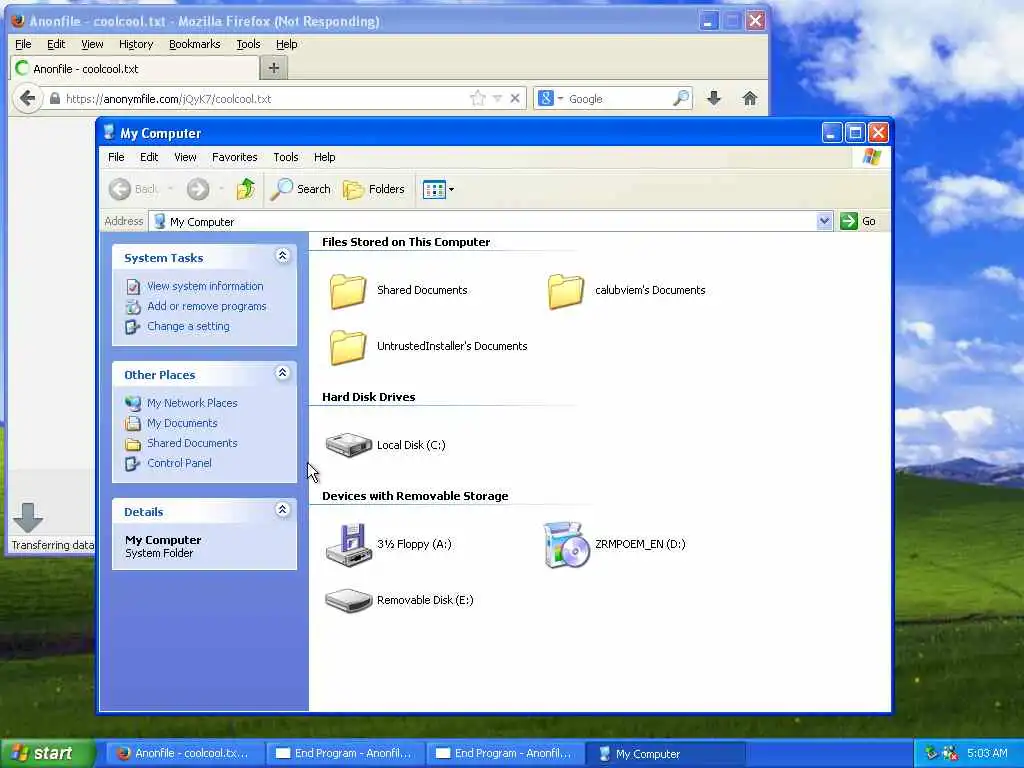The height and width of the screenshot is (768, 1024).
Task: Open the Firefox Downloads arrow icon
Action: click(x=714, y=99)
